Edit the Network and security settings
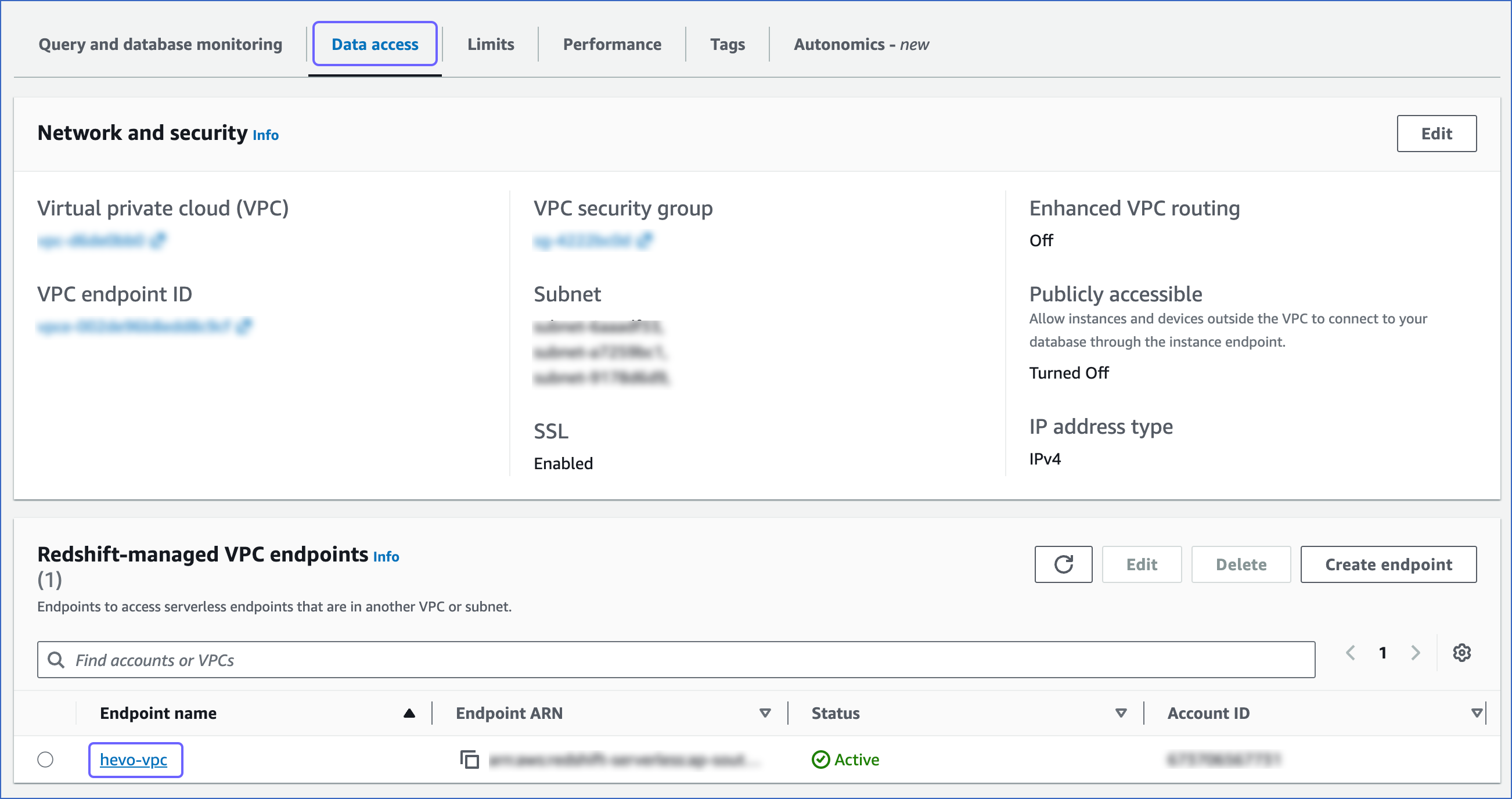 pyautogui.click(x=1437, y=134)
